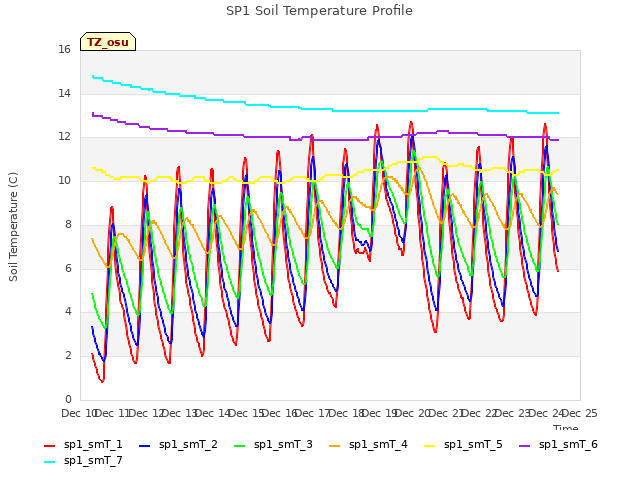Click the 2 y-axis tick label
Image resolution: width=640 pixels, height=480 pixels.
[x=68, y=356]
